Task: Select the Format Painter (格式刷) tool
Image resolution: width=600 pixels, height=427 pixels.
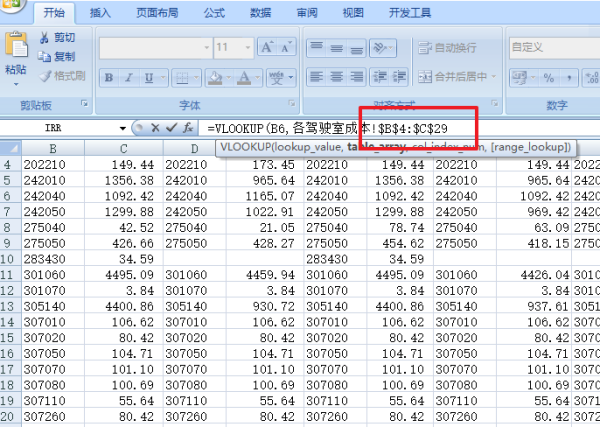Action: point(45,75)
